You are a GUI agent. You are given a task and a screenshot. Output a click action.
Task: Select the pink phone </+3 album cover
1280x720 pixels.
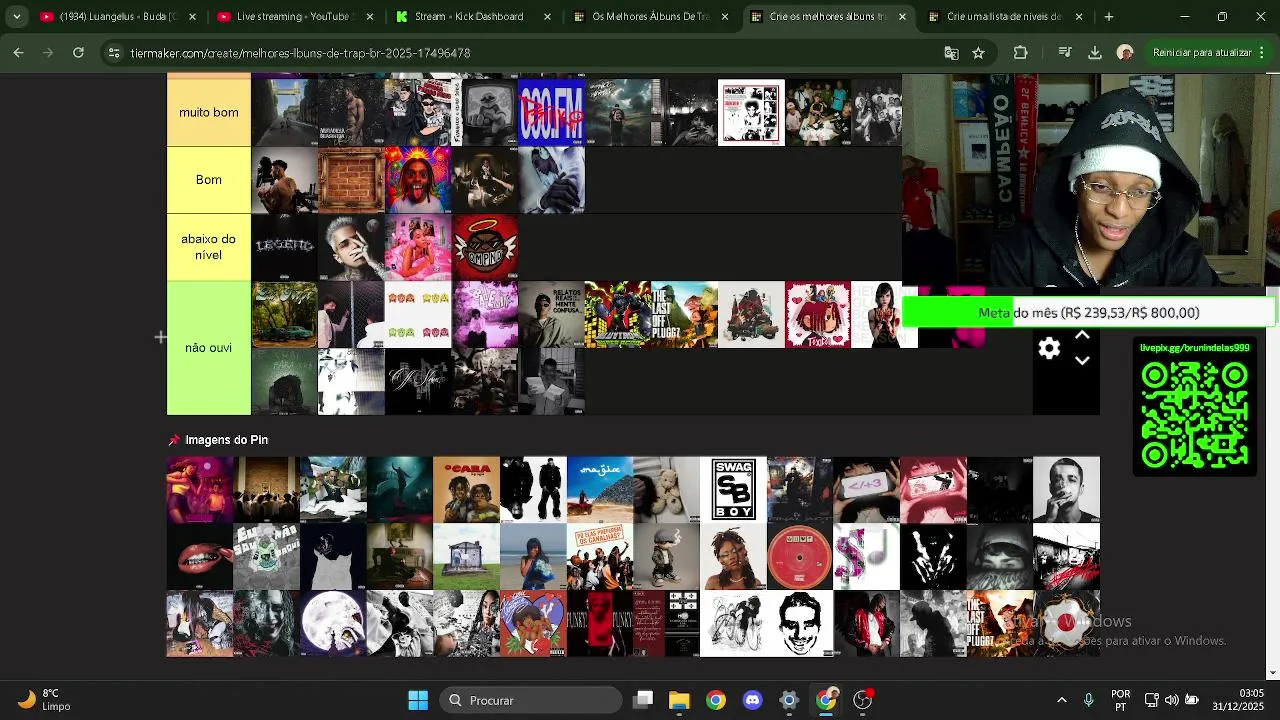(866, 490)
